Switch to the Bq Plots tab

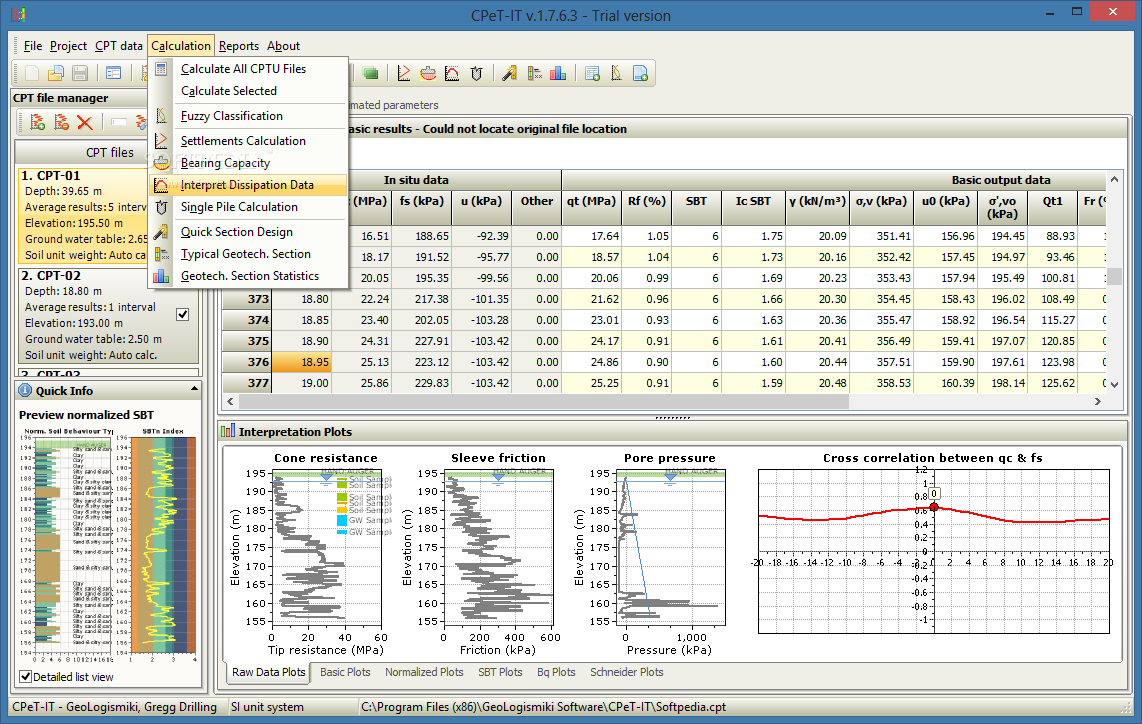click(x=556, y=672)
